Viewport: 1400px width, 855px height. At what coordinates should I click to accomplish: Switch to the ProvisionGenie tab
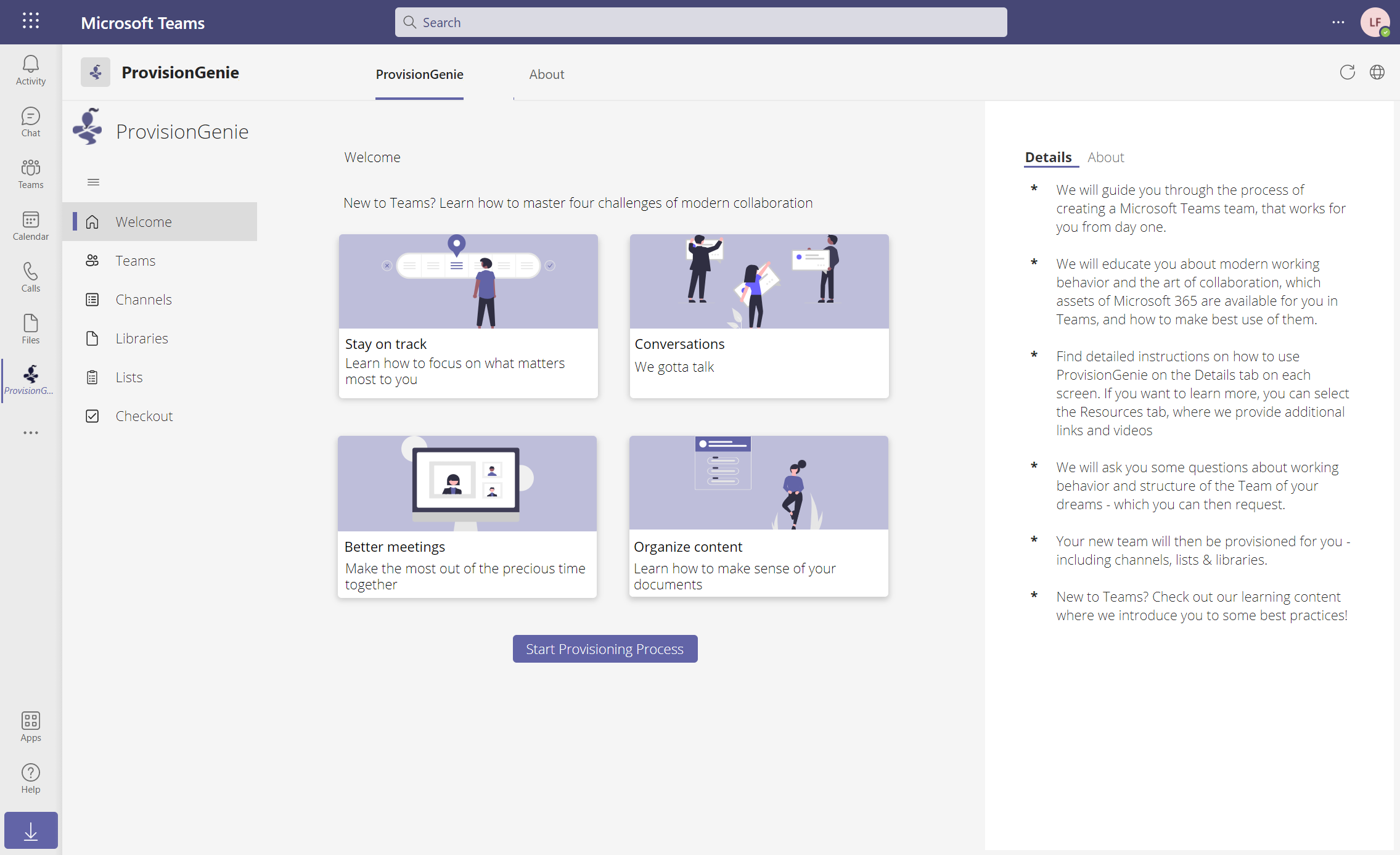point(419,73)
